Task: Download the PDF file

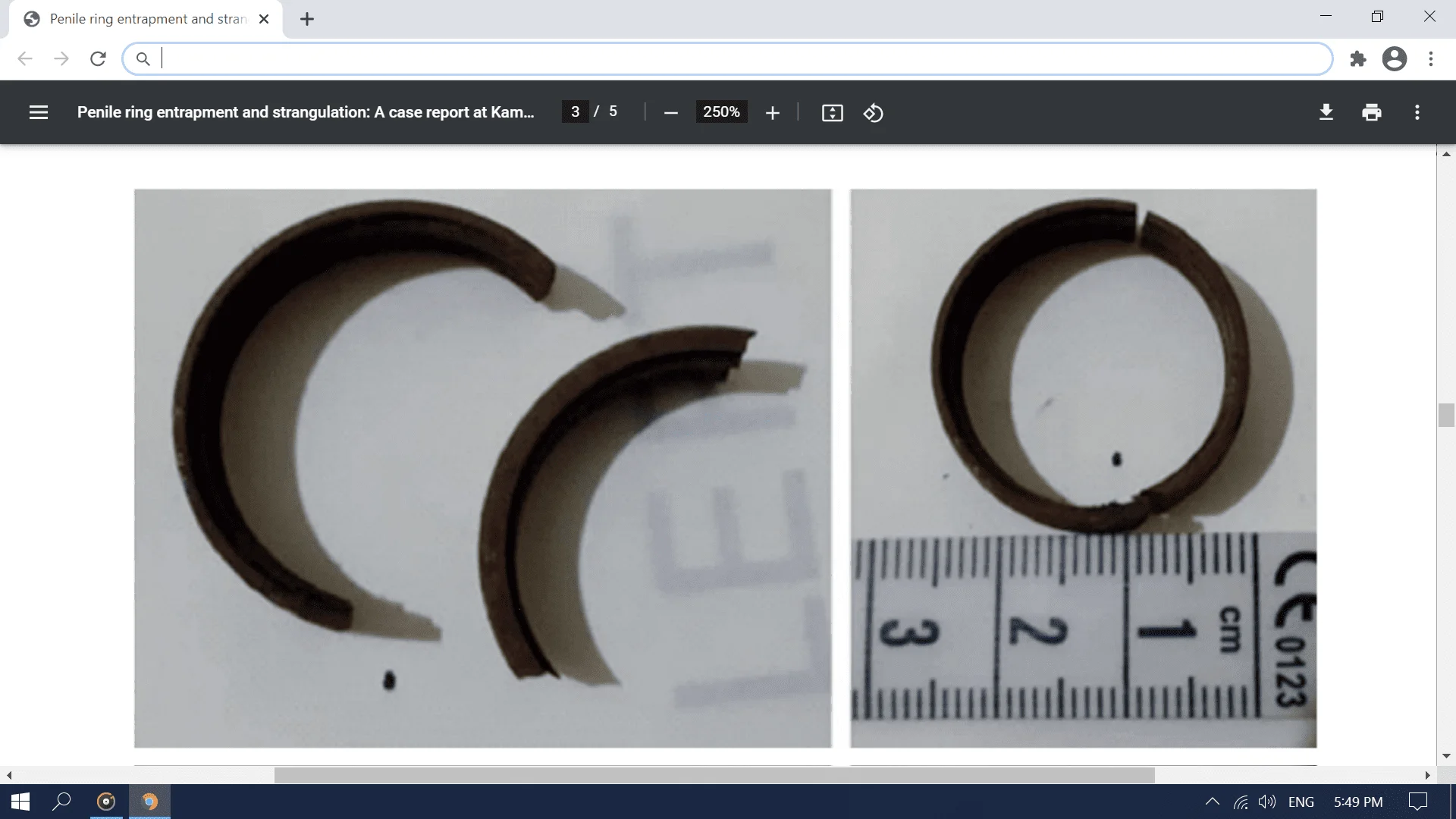Action: [x=1326, y=112]
